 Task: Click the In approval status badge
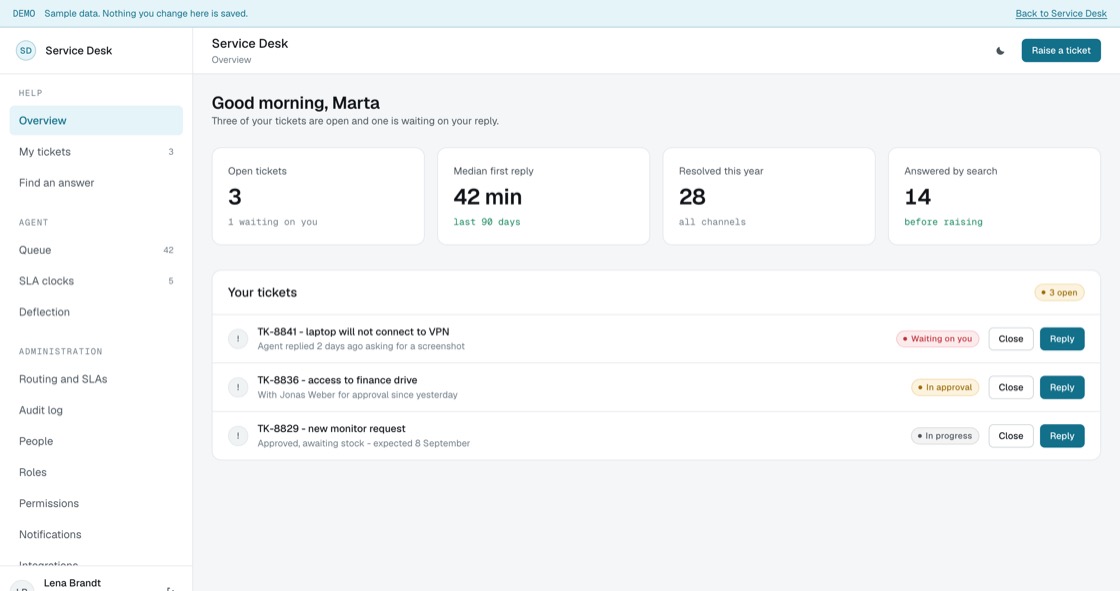coord(945,387)
